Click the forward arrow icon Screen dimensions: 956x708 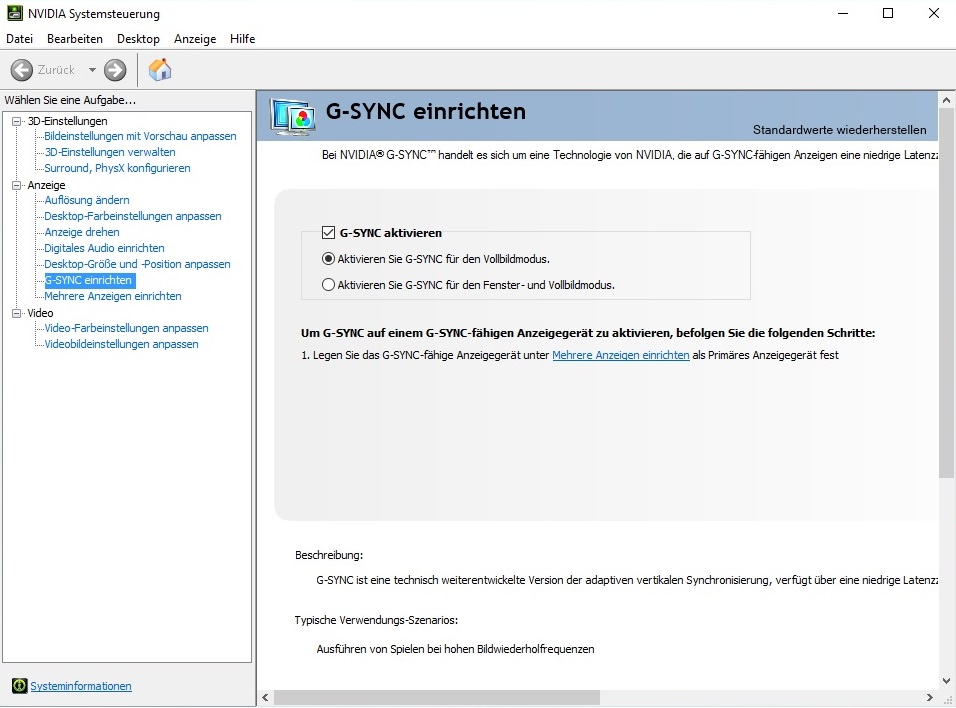point(115,70)
